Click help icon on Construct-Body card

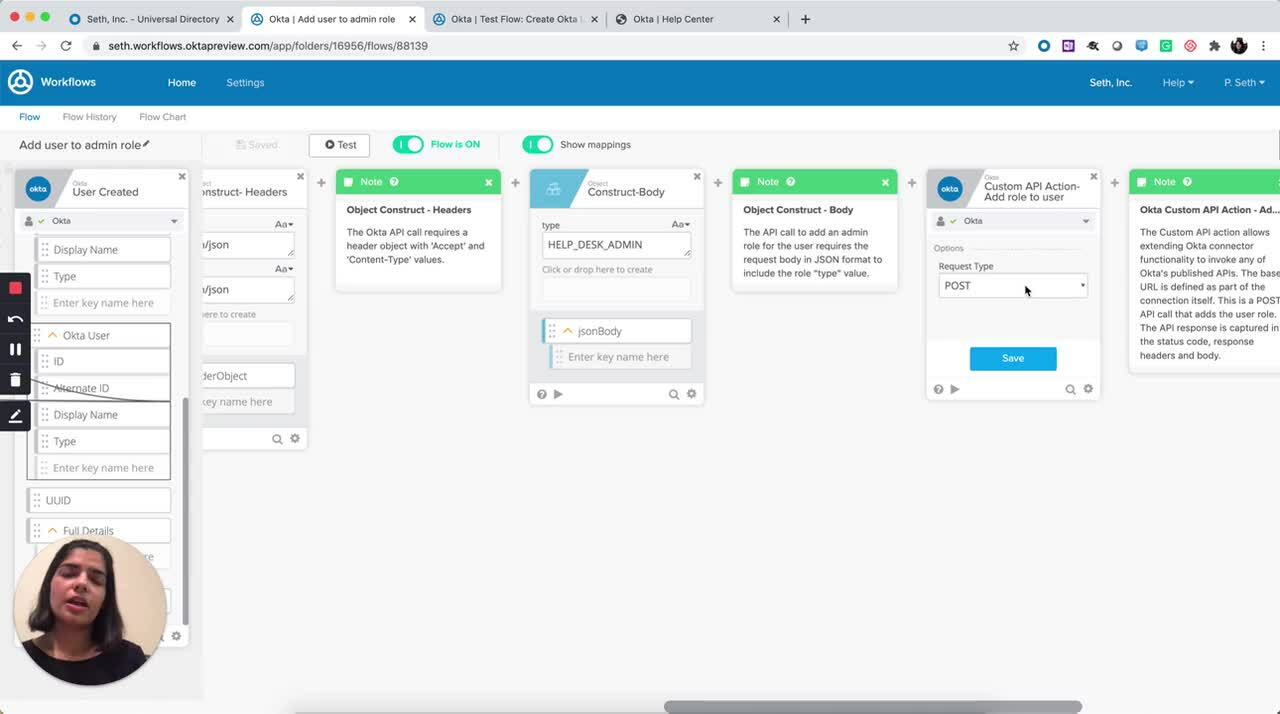(542, 394)
